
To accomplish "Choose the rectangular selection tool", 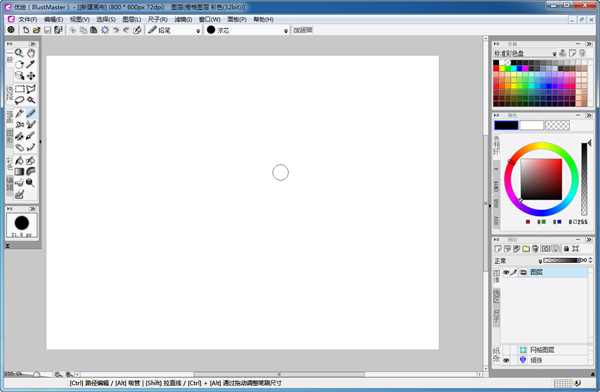I will [x=19, y=89].
